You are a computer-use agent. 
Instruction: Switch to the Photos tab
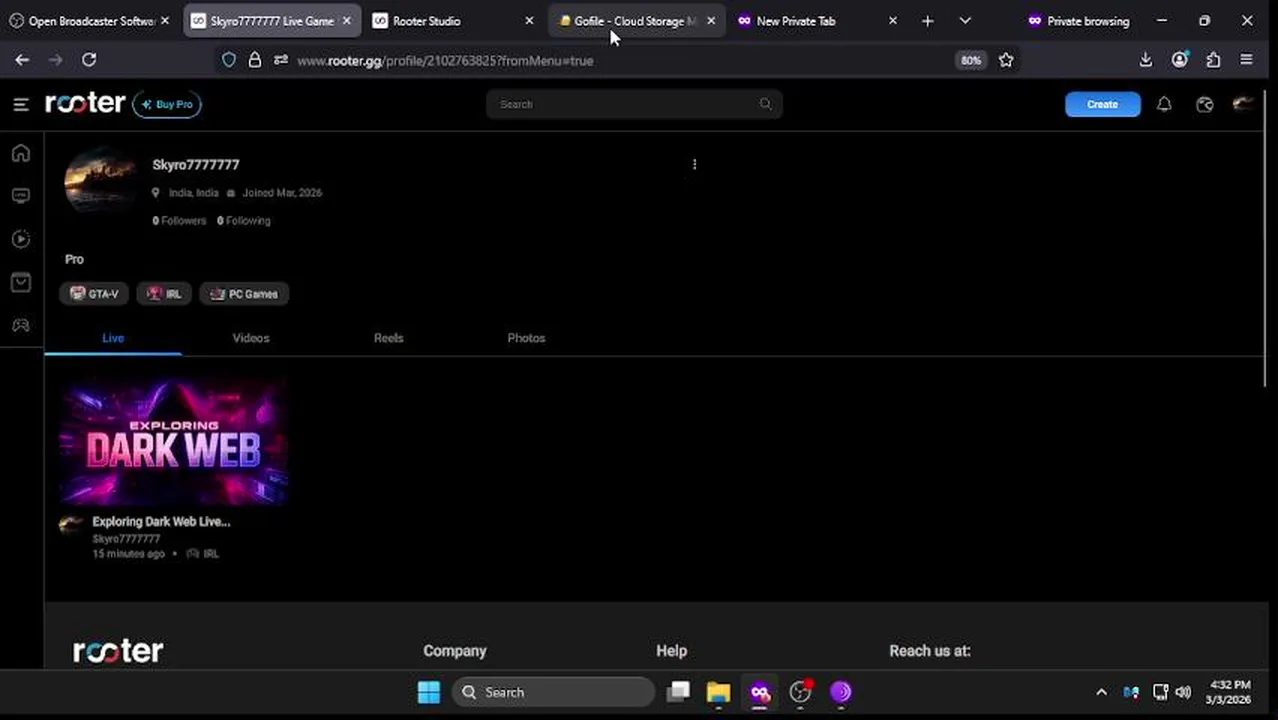point(526,338)
